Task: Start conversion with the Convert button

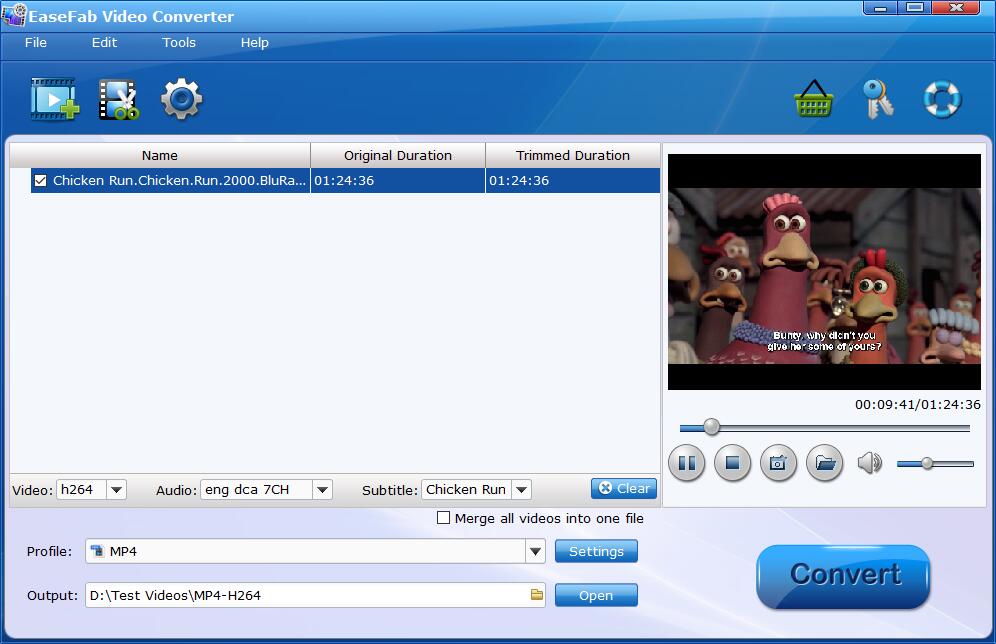Action: pos(844,576)
